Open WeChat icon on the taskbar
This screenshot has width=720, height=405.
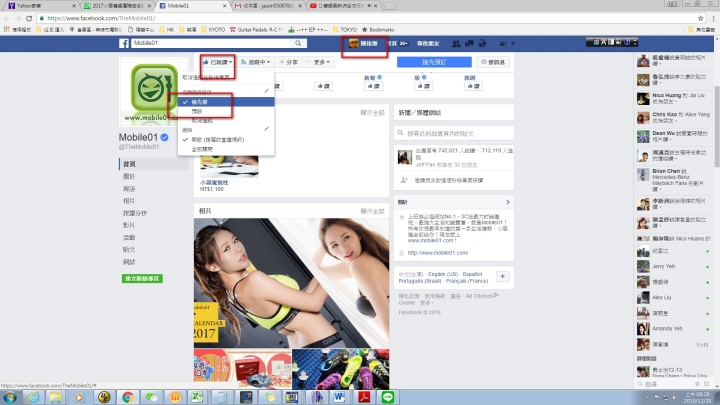pos(152,397)
